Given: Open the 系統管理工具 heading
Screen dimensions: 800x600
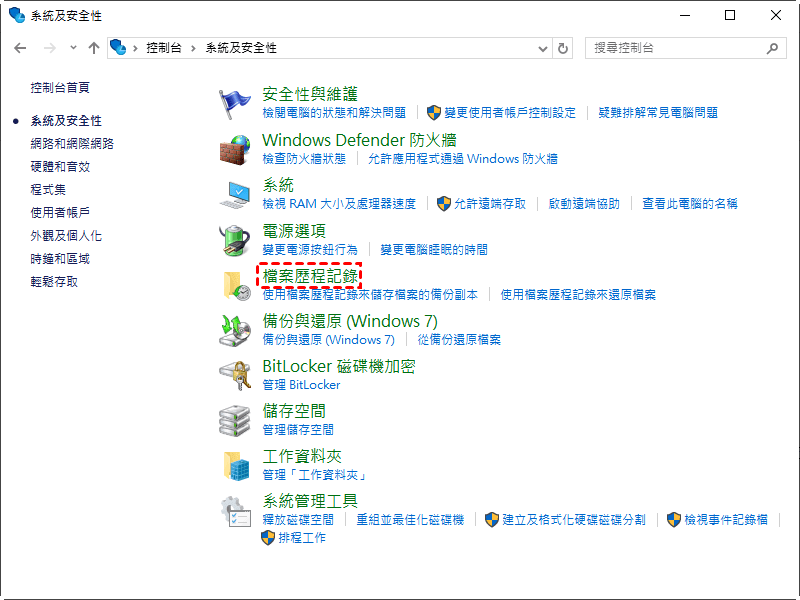Looking at the screenshot, I should point(310,501).
